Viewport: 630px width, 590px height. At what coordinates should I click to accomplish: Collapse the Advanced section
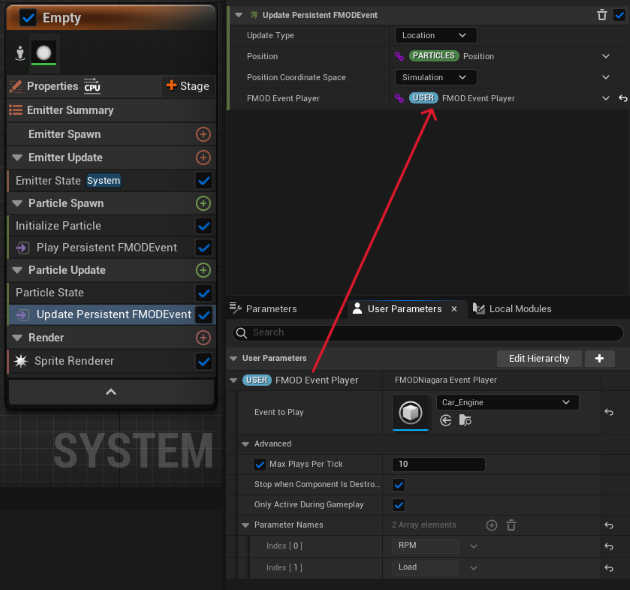tap(245, 444)
